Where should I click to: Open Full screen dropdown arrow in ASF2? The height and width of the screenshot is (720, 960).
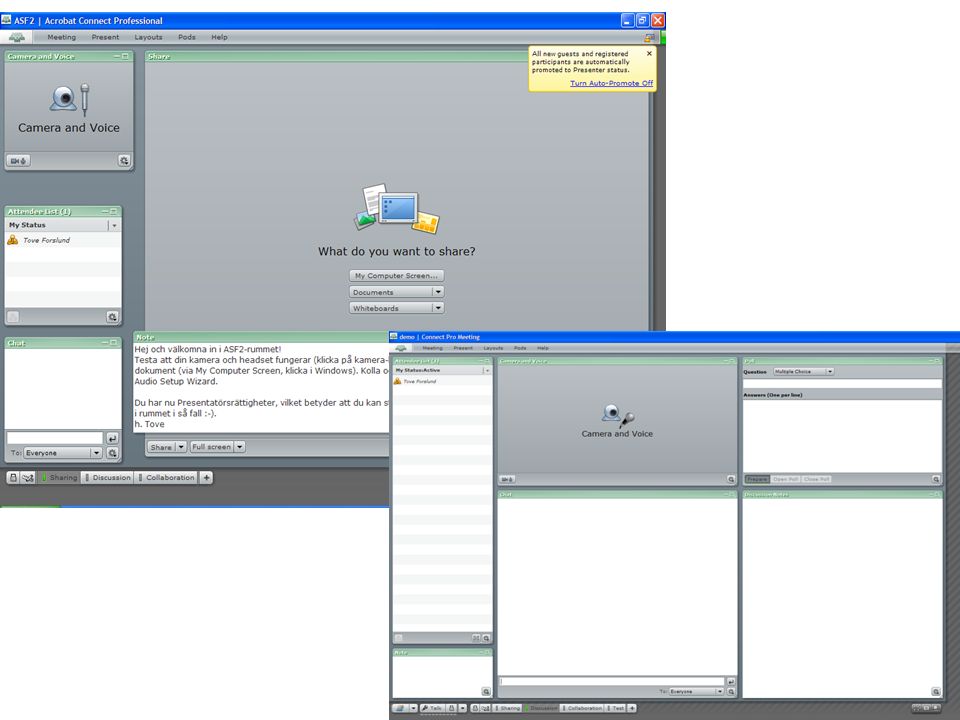[x=240, y=447]
